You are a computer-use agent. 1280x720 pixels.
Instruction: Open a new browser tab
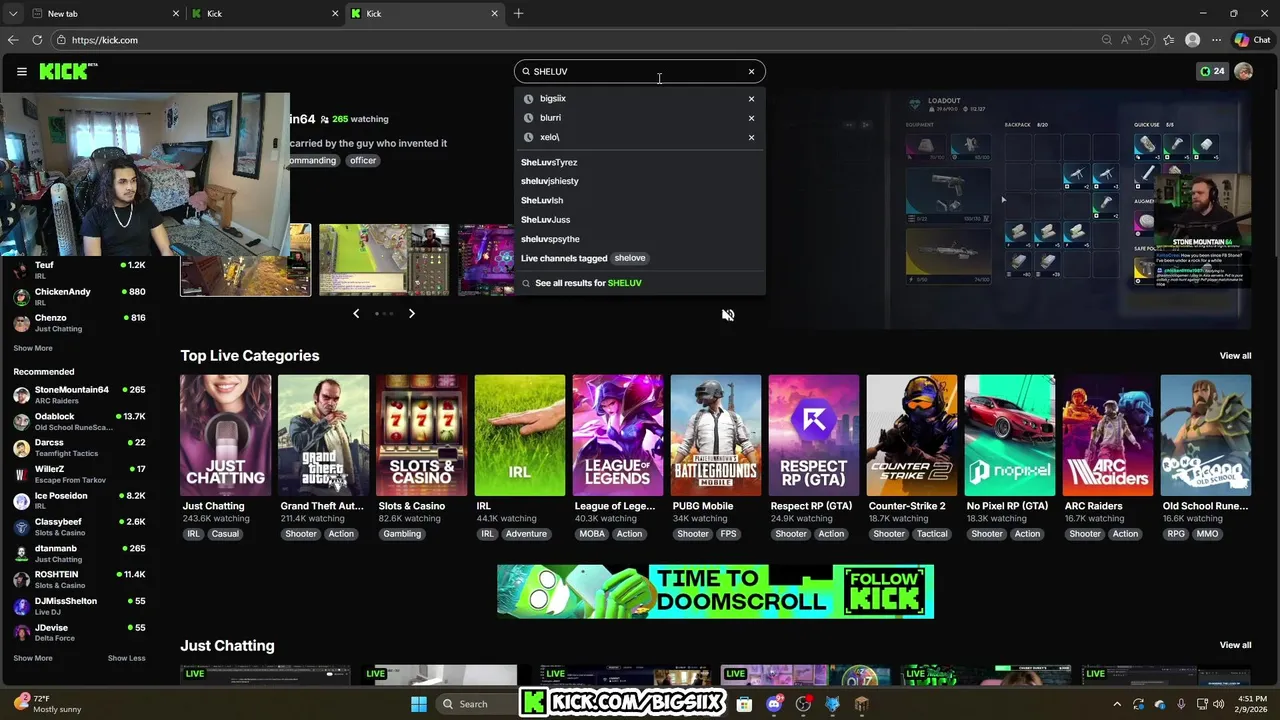[x=518, y=14]
